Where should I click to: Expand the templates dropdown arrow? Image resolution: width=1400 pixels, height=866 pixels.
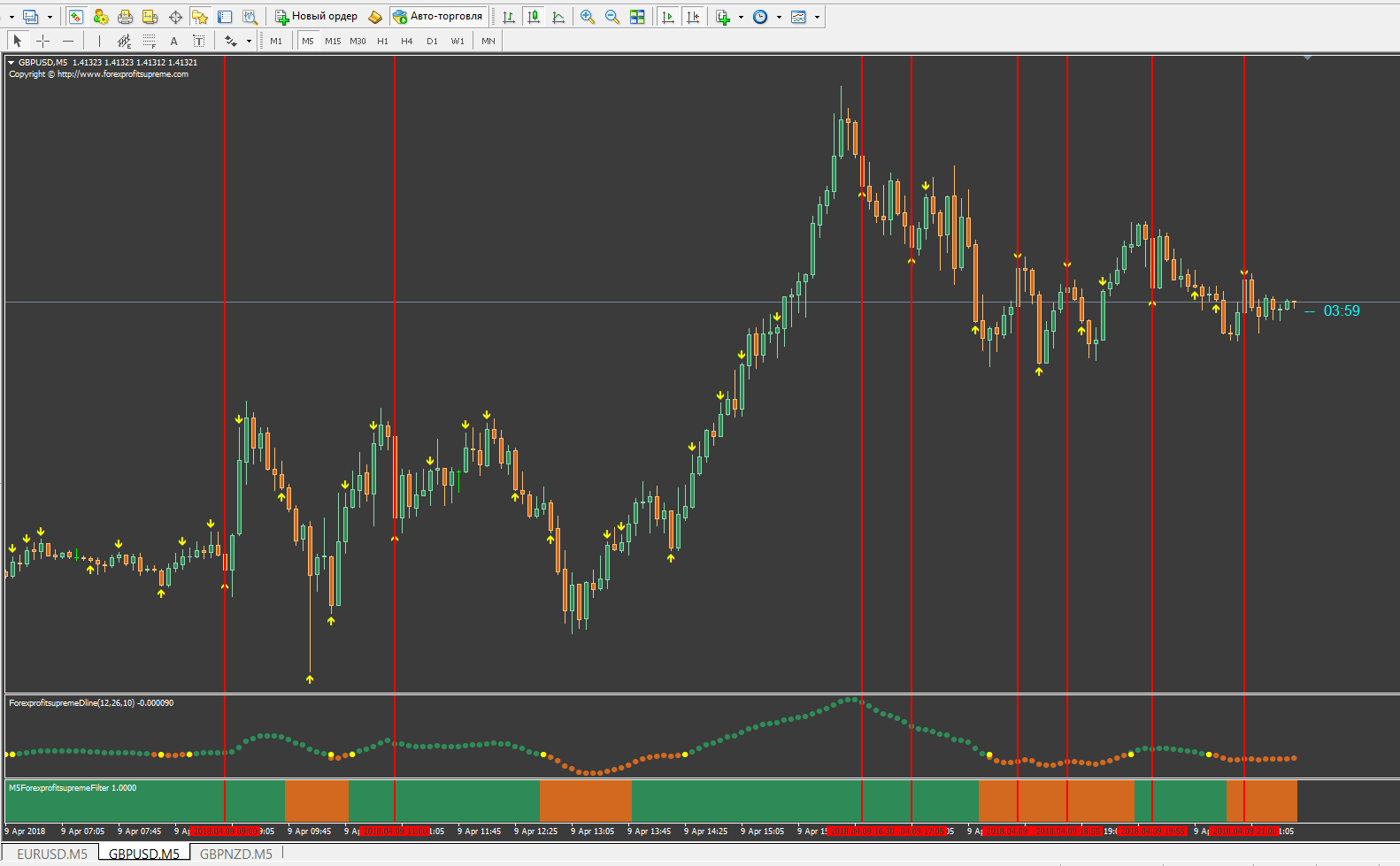(x=817, y=17)
